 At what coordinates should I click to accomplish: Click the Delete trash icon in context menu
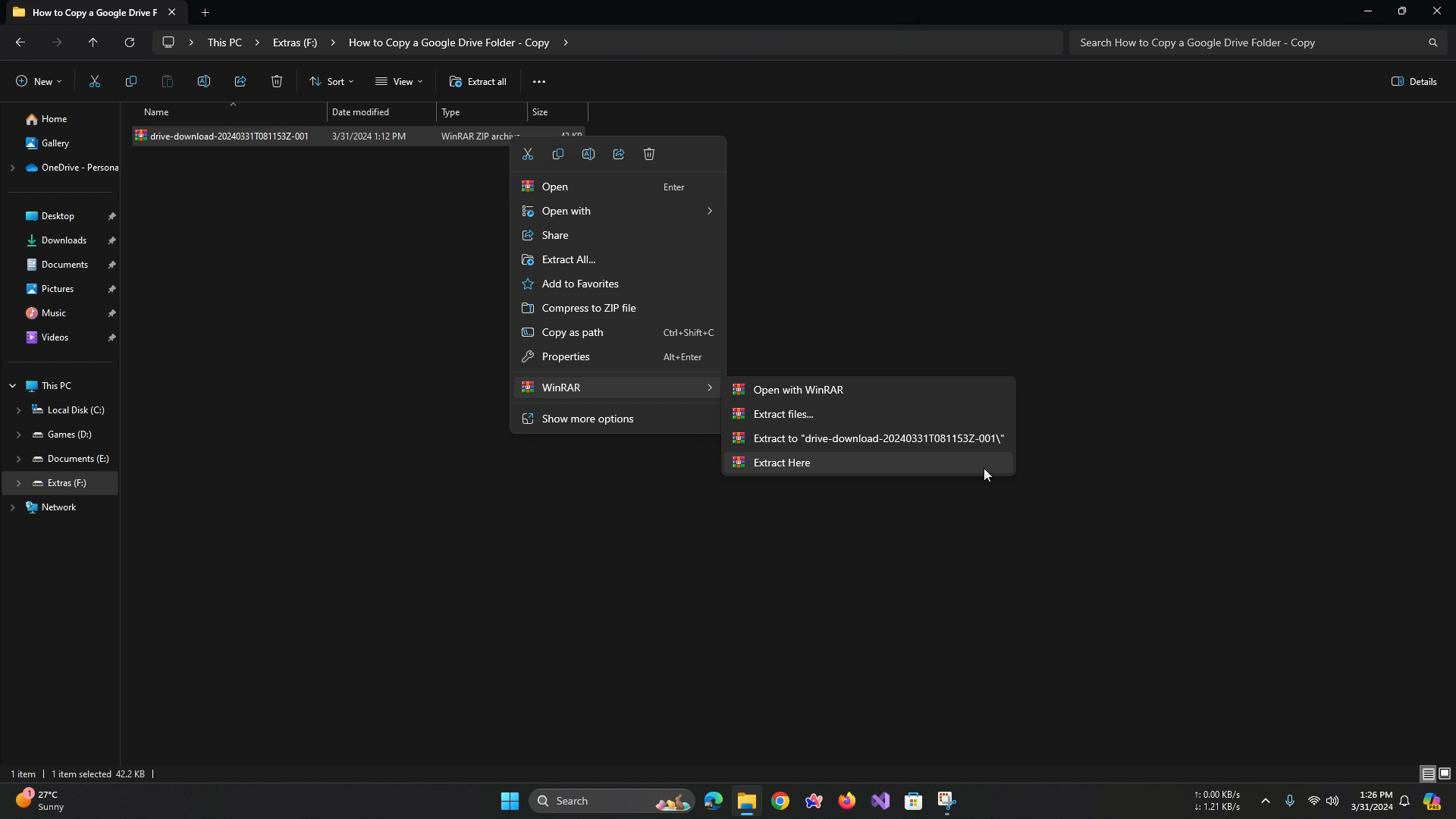649,155
